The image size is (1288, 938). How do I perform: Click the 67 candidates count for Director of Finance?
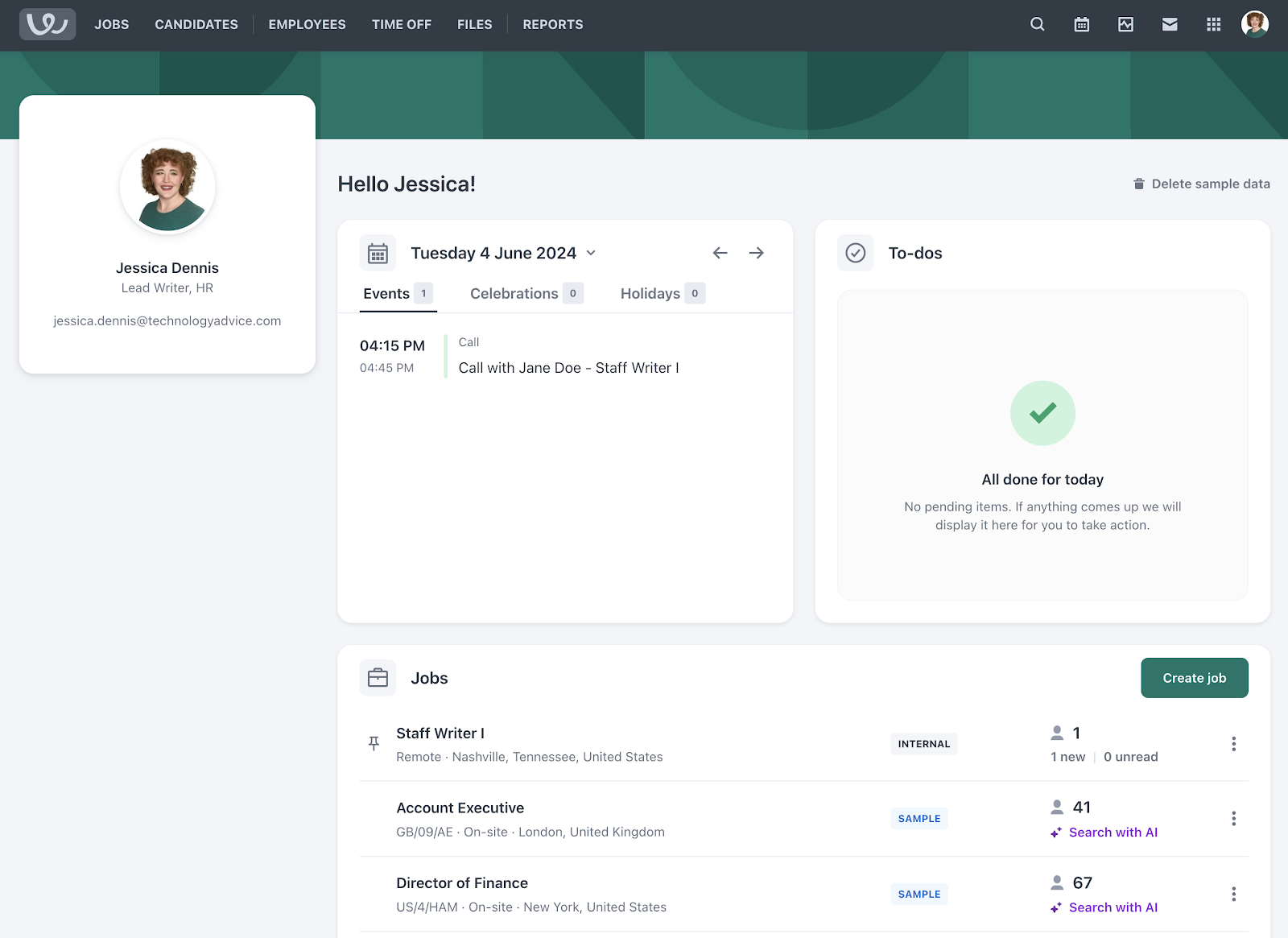(x=1083, y=883)
